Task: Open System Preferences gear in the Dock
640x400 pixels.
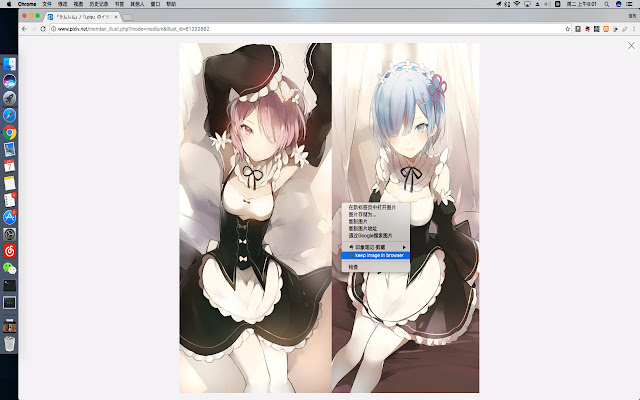Action: click(9, 234)
